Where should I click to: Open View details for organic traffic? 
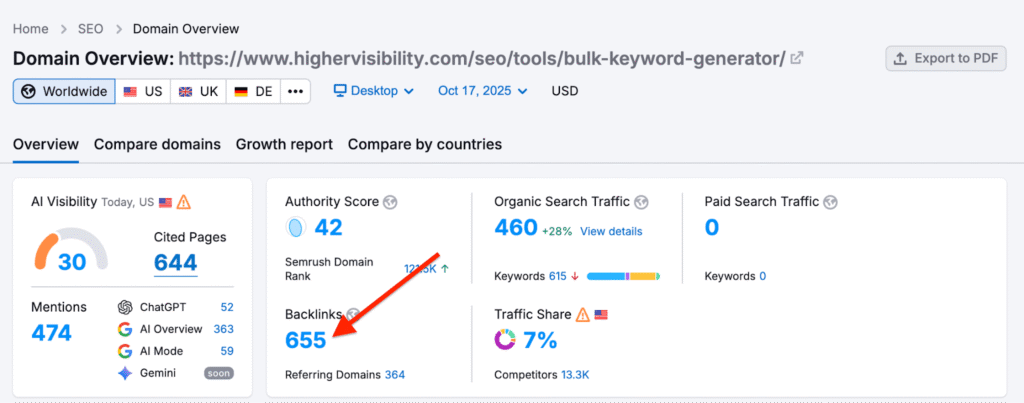pyautogui.click(x=611, y=231)
